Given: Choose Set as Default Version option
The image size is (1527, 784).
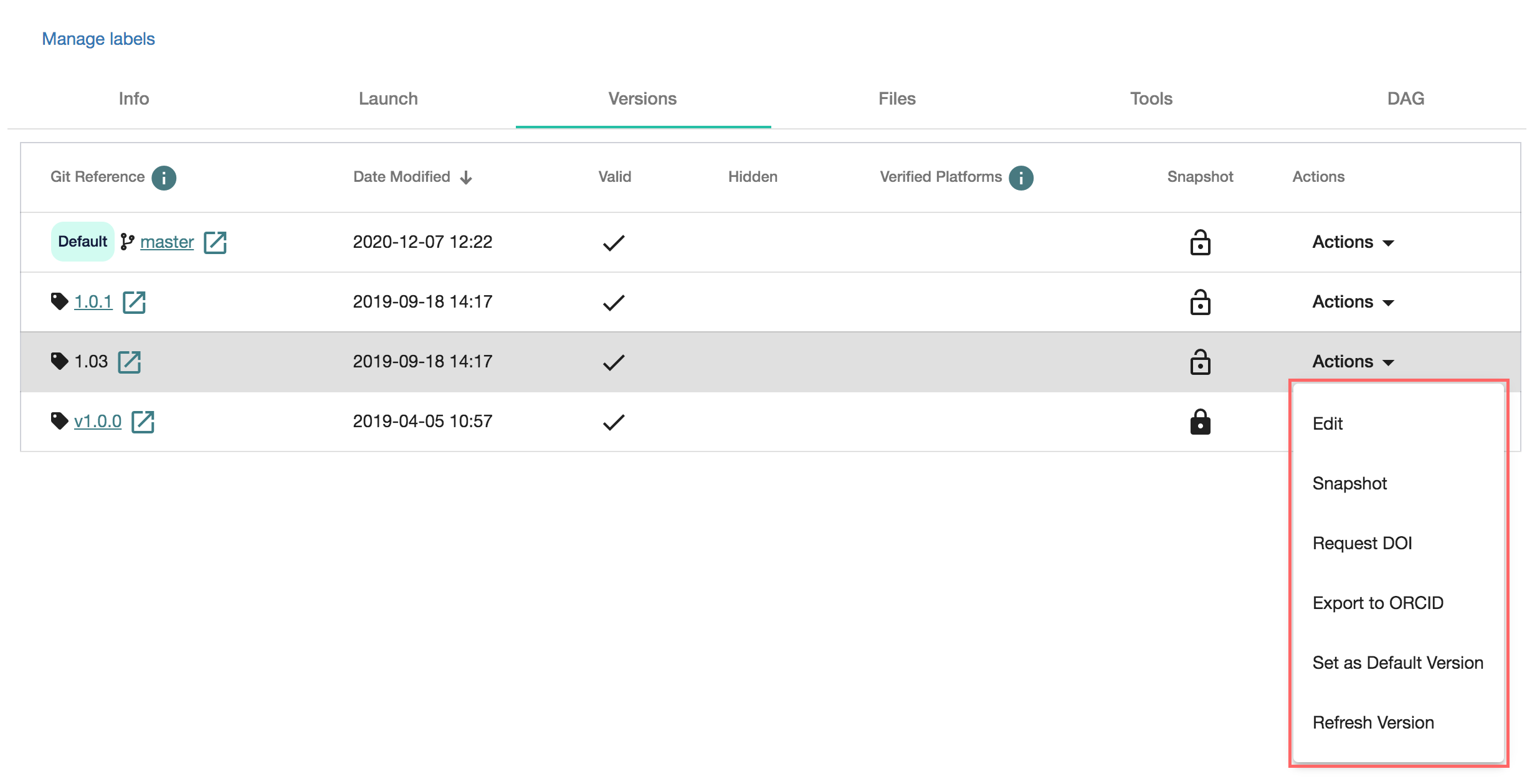Looking at the screenshot, I should 1397,663.
